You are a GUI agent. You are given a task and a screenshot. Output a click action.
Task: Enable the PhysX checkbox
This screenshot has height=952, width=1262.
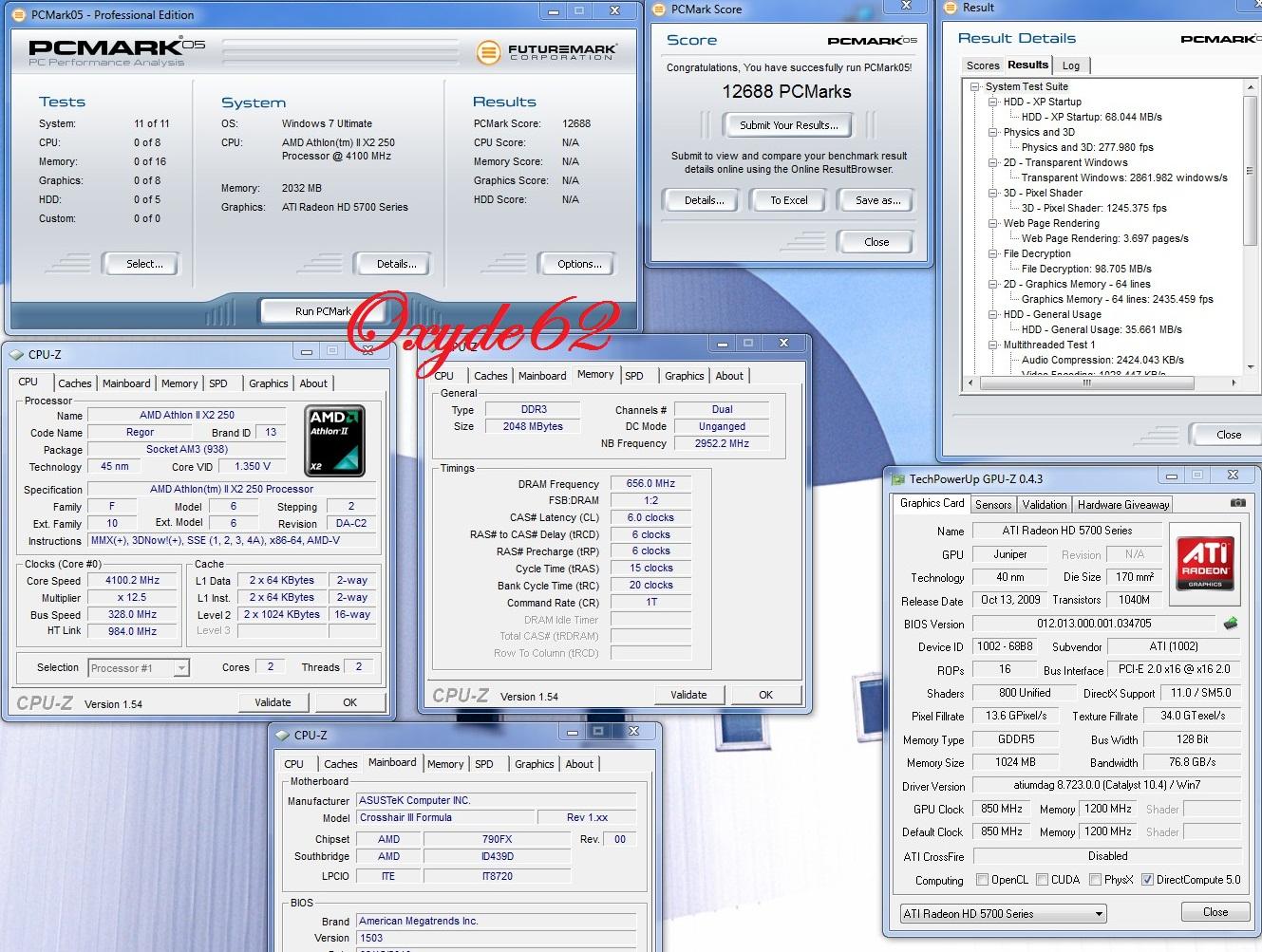tap(1095, 880)
